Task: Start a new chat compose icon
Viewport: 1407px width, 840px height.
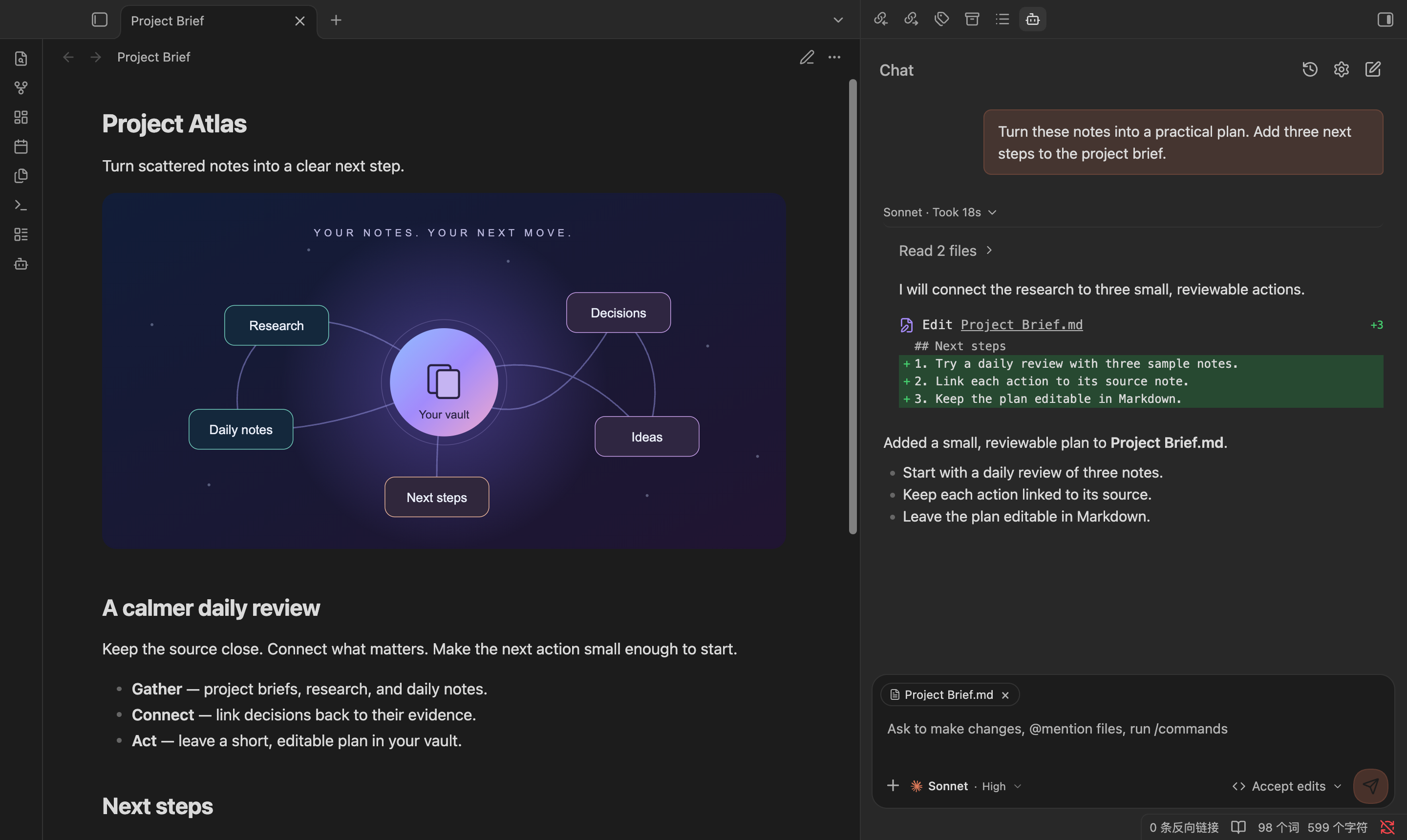Action: click(1373, 69)
